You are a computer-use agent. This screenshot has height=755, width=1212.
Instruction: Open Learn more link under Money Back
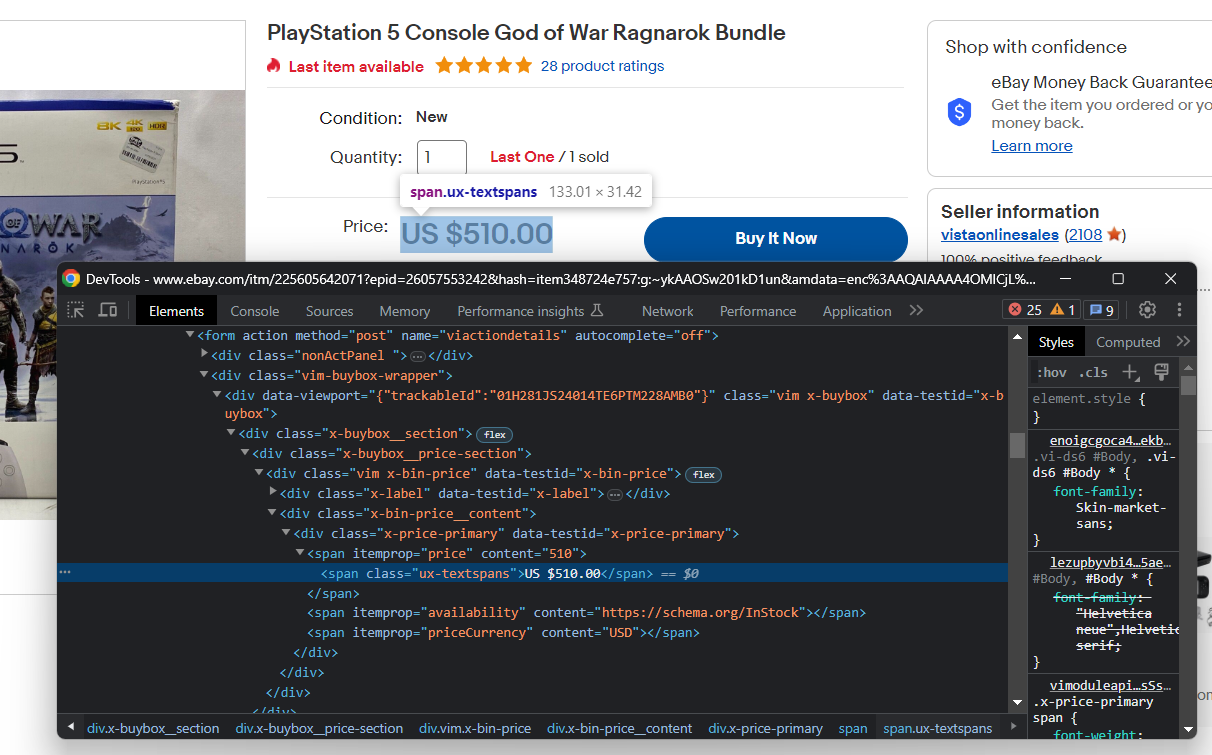(1032, 146)
